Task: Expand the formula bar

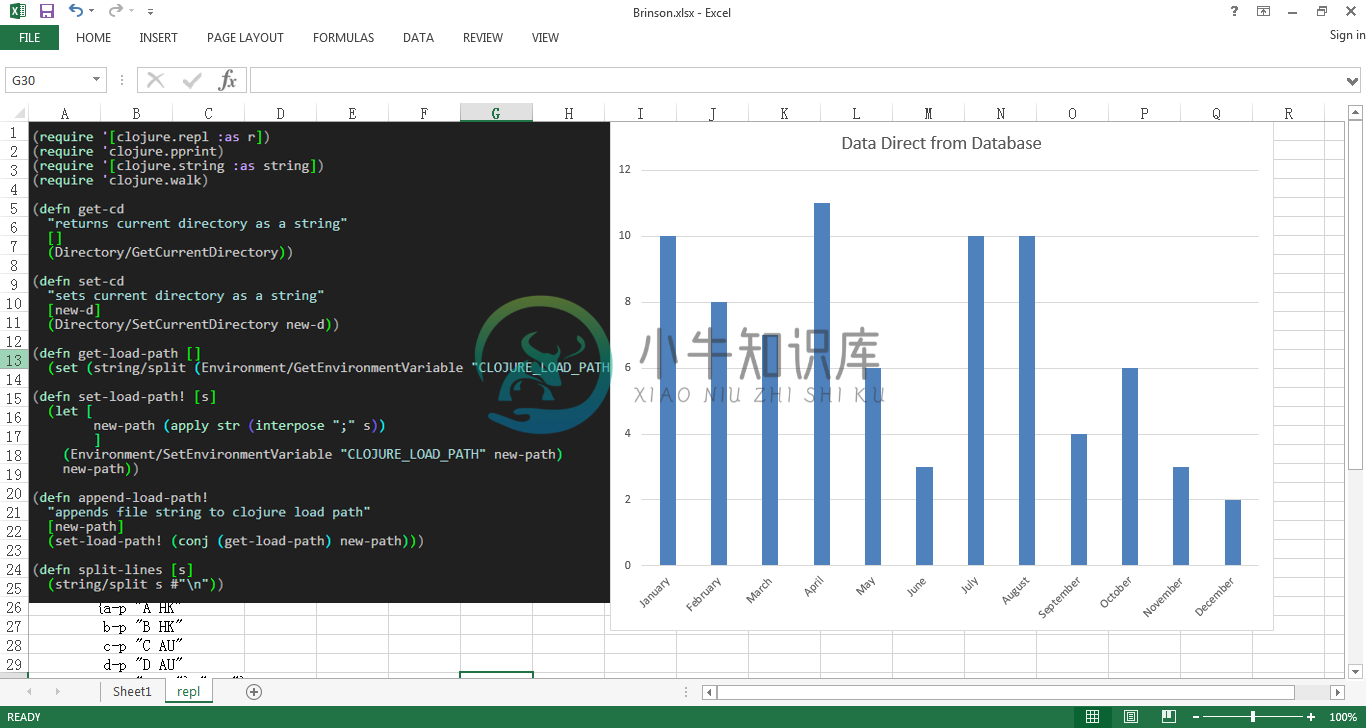Action: tap(1354, 80)
